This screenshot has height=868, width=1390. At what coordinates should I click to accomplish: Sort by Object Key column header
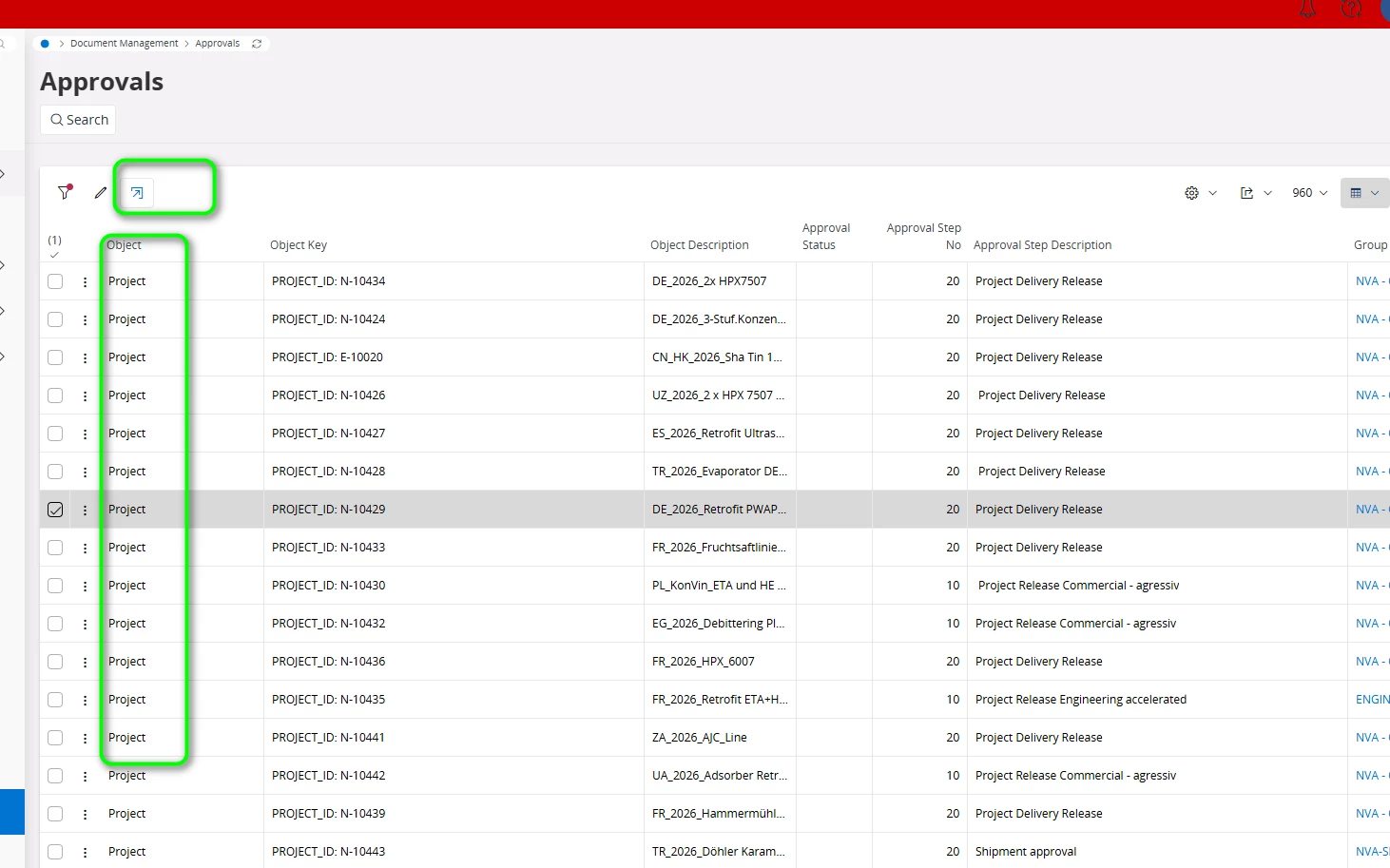(x=299, y=245)
